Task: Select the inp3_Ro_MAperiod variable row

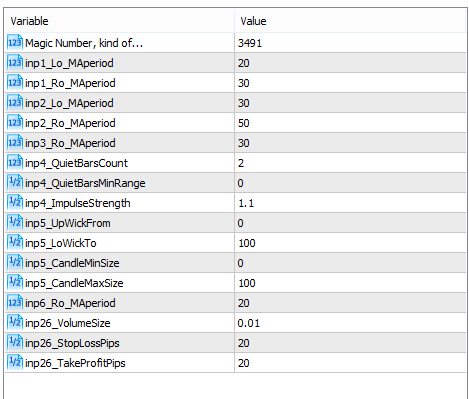Action: (x=236, y=143)
